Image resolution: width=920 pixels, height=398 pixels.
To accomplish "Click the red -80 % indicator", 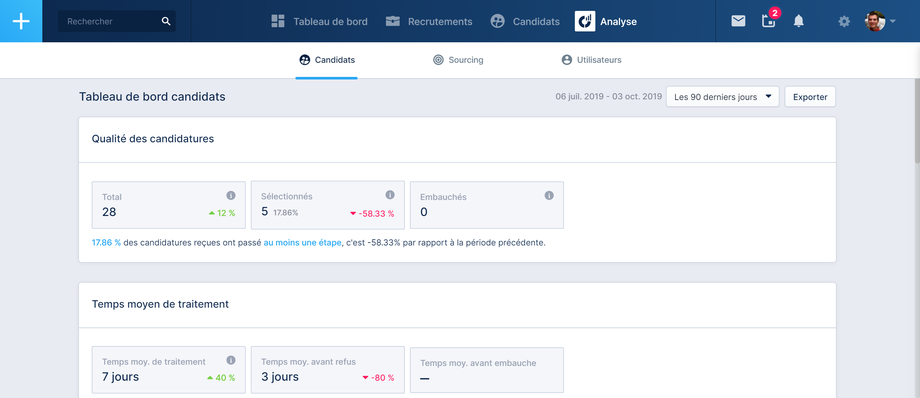I will [x=378, y=378].
